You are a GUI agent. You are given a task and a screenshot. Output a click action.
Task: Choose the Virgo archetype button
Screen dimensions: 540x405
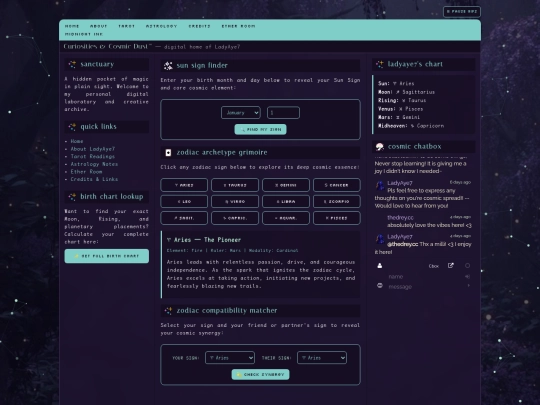click(235, 201)
